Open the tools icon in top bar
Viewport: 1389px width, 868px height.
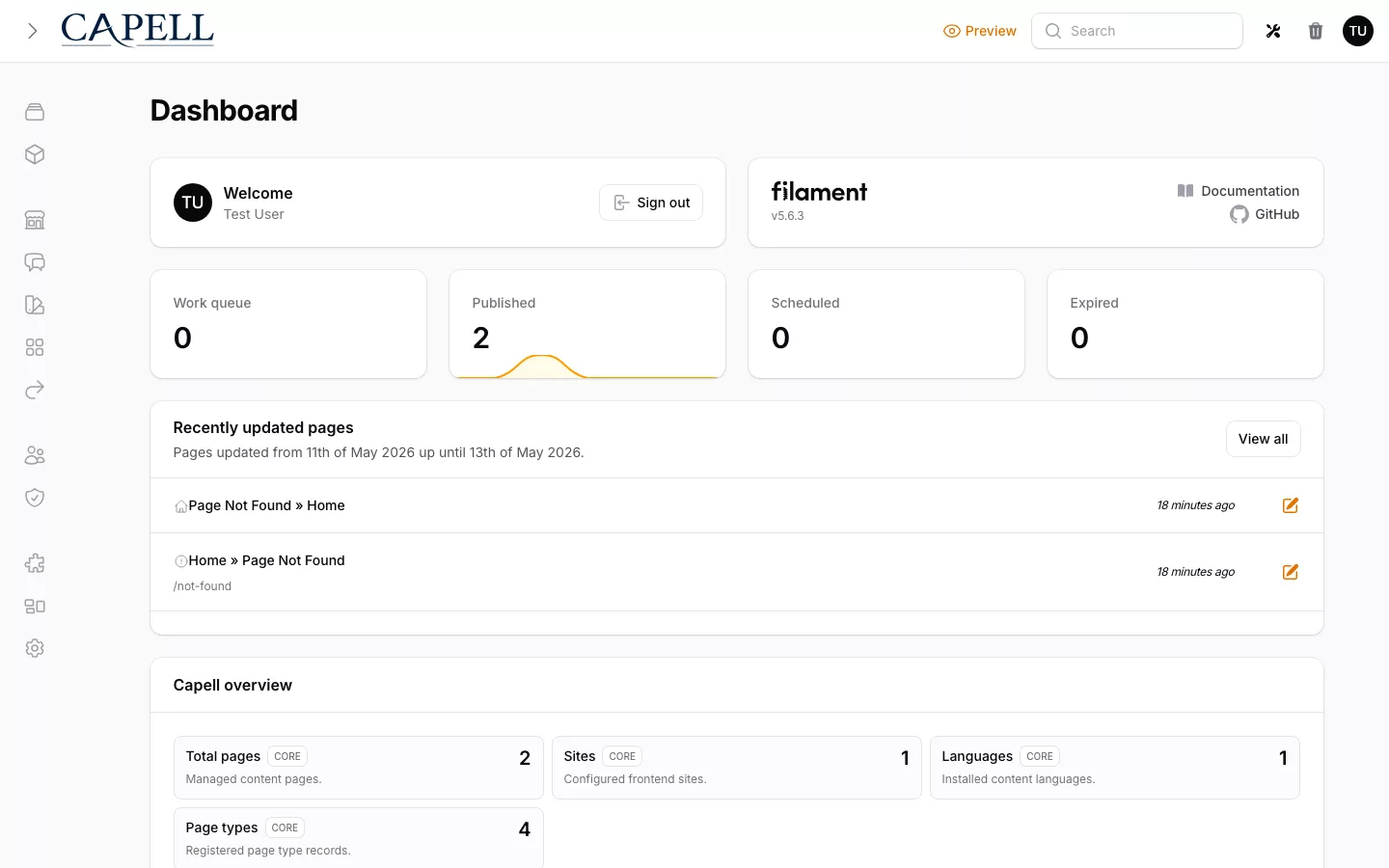tap(1273, 31)
